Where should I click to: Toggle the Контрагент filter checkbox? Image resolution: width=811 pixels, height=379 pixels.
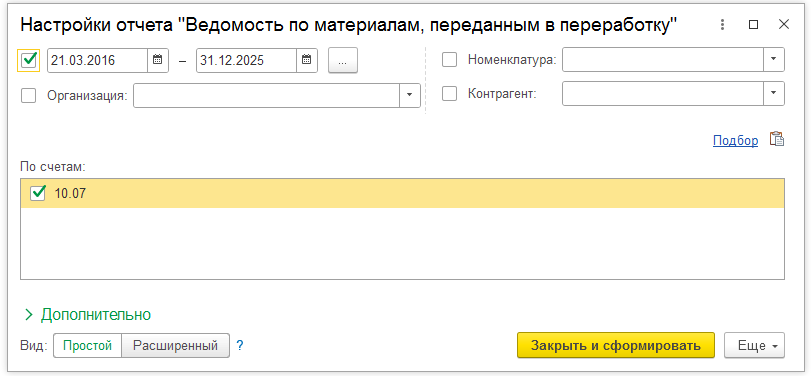click(x=449, y=94)
